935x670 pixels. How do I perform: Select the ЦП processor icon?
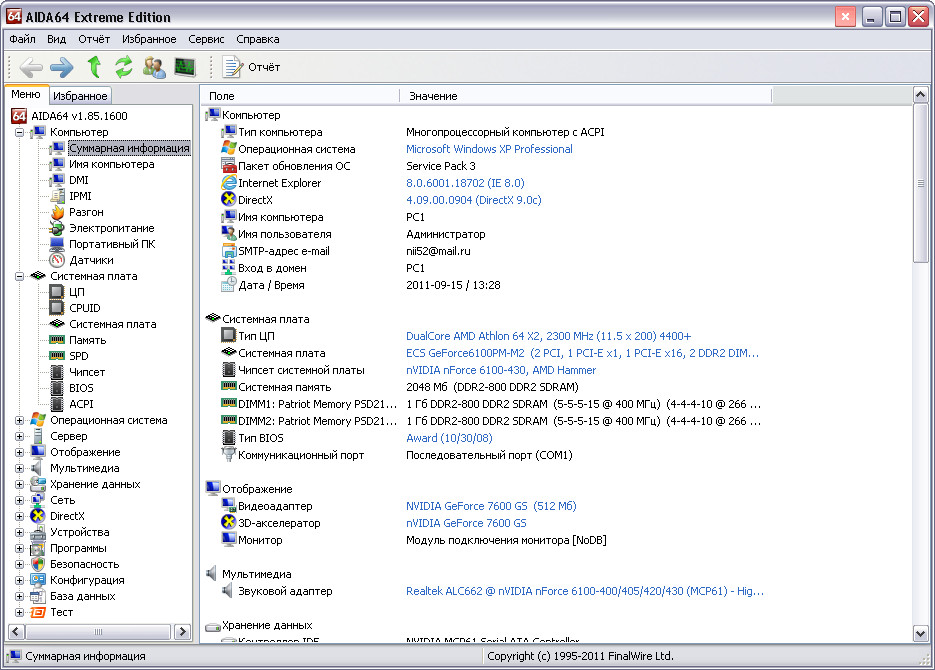pos(57,292)
